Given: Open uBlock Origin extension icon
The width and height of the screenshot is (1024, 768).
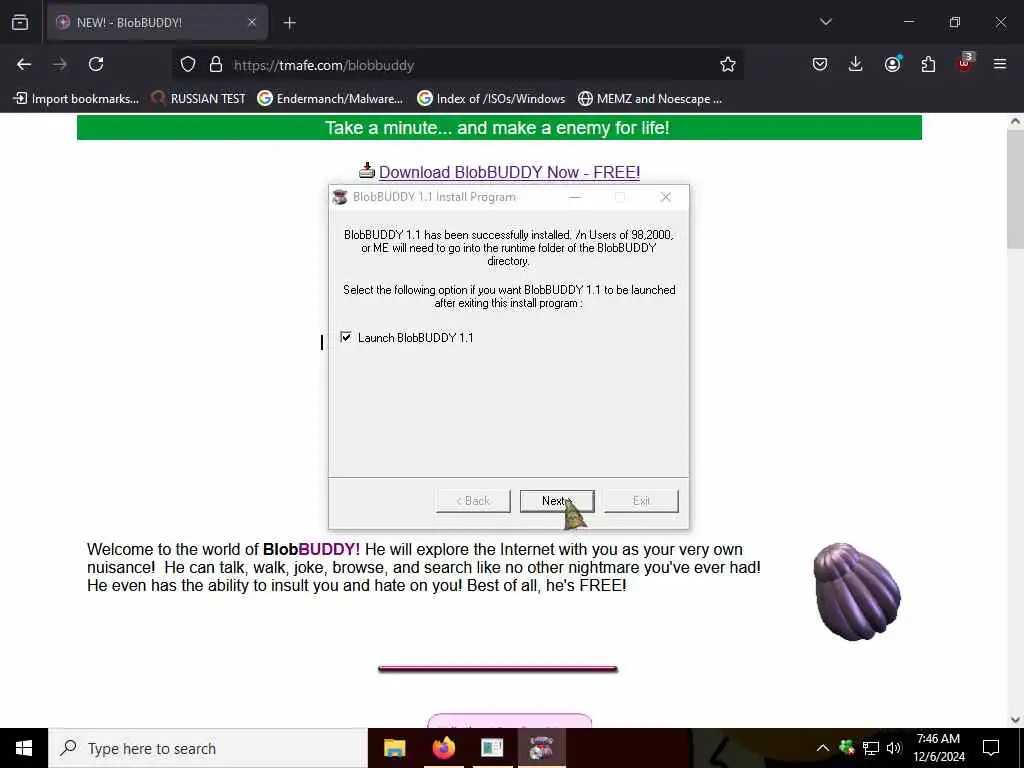Looking at the screenshot, I should pos(965,63).
